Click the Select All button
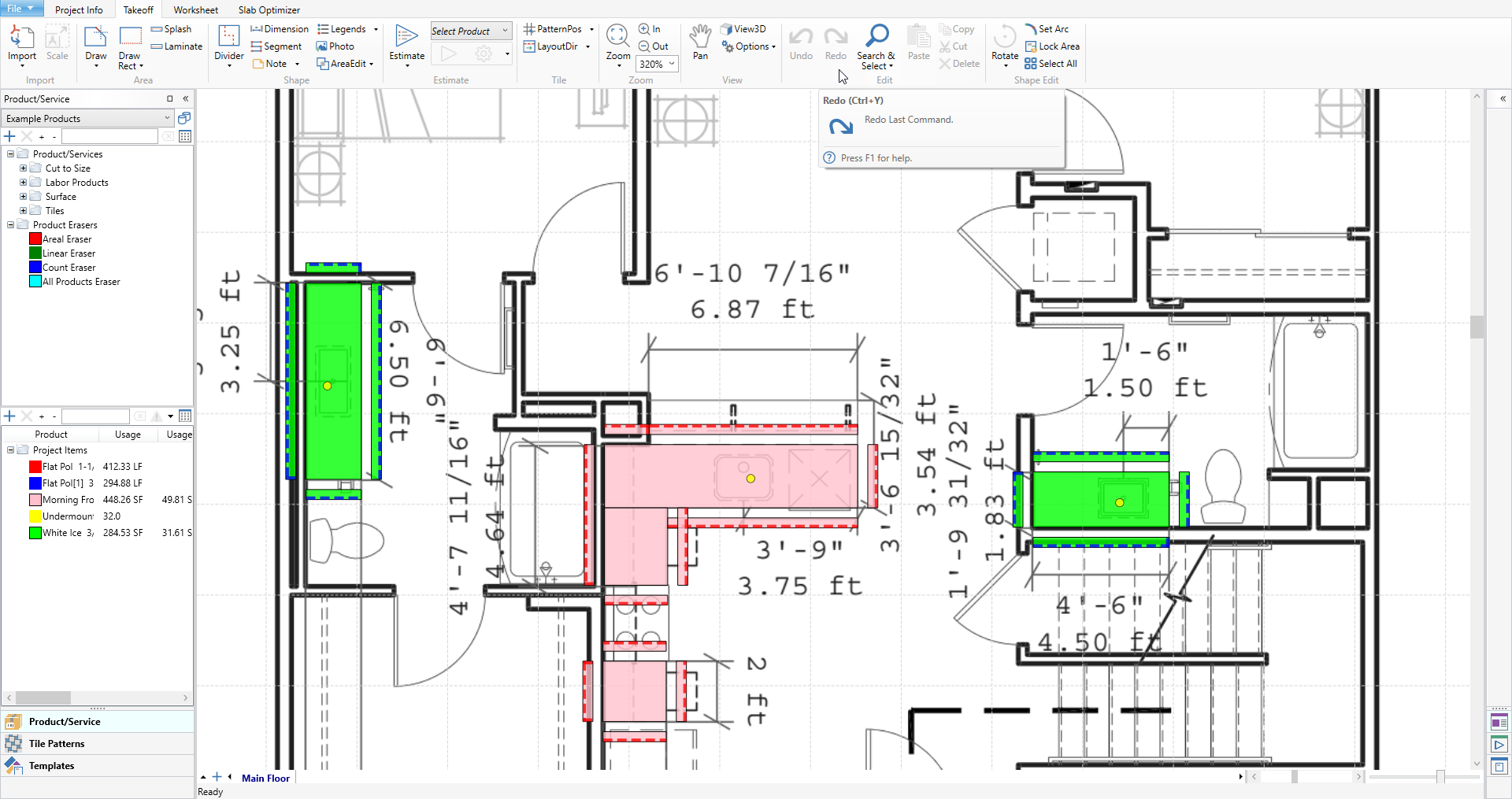Image resolution: width=1512 pixels, height=799 pixels. [x=1051, y=63]
